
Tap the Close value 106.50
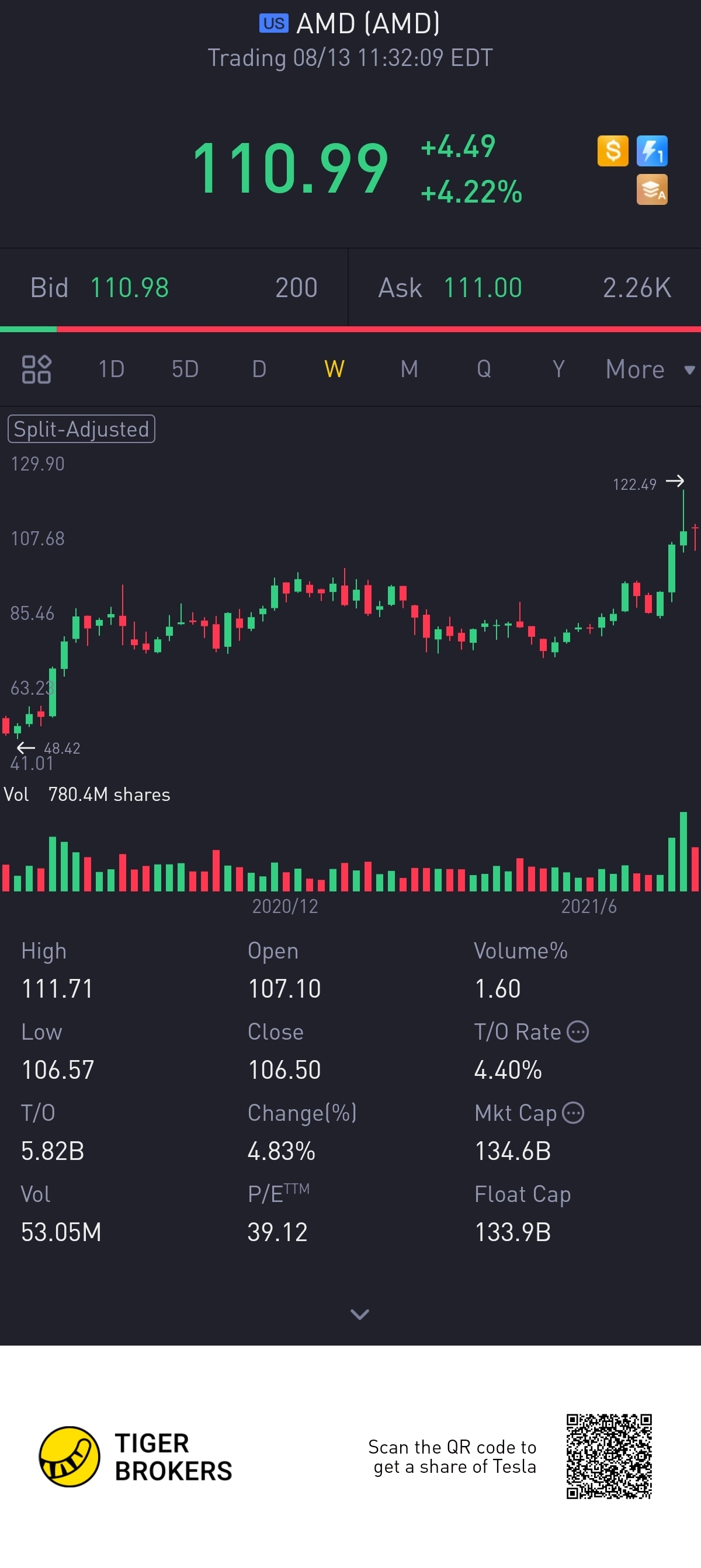point(284,1069)
